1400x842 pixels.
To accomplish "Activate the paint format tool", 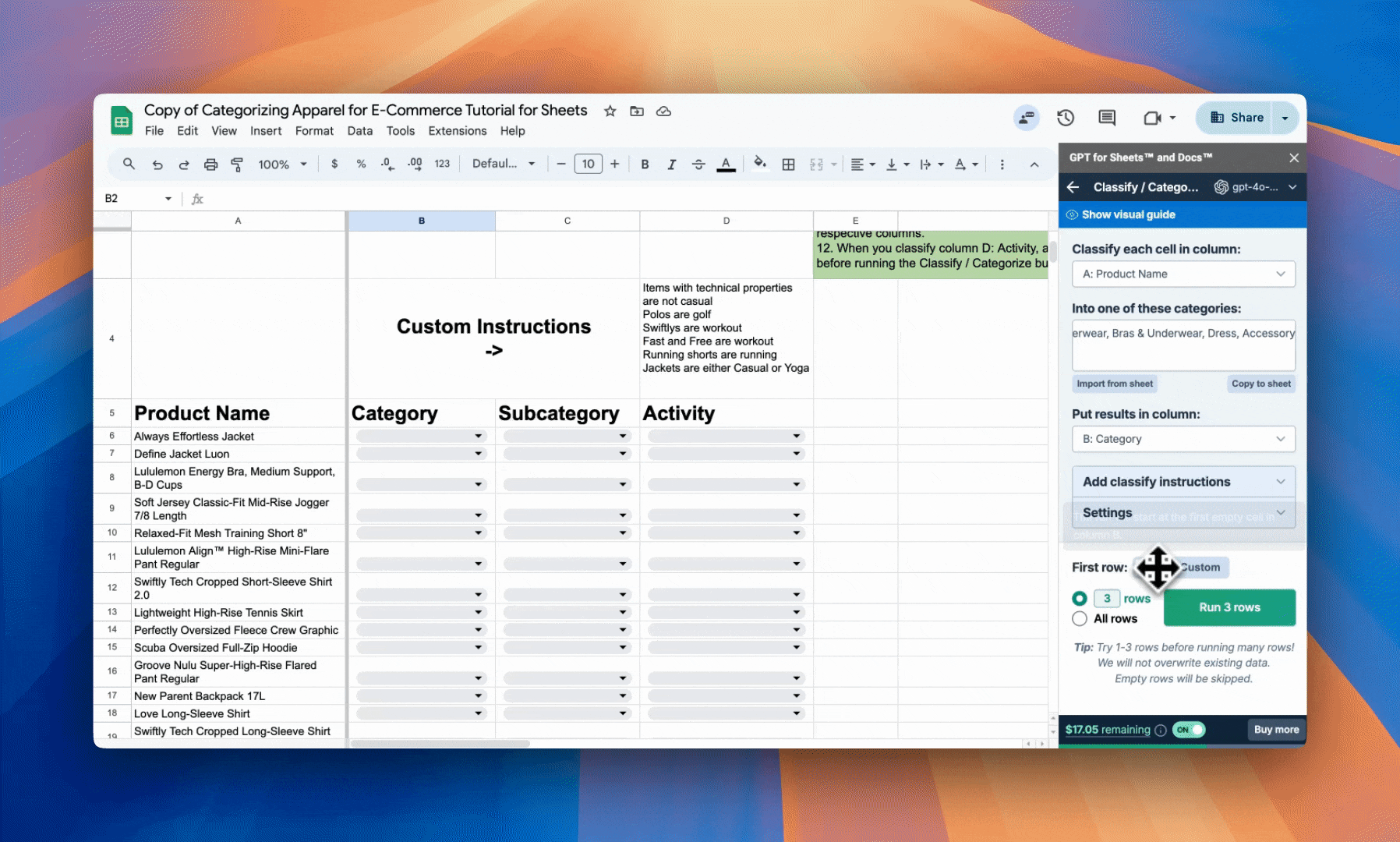I will coord(237,165).
